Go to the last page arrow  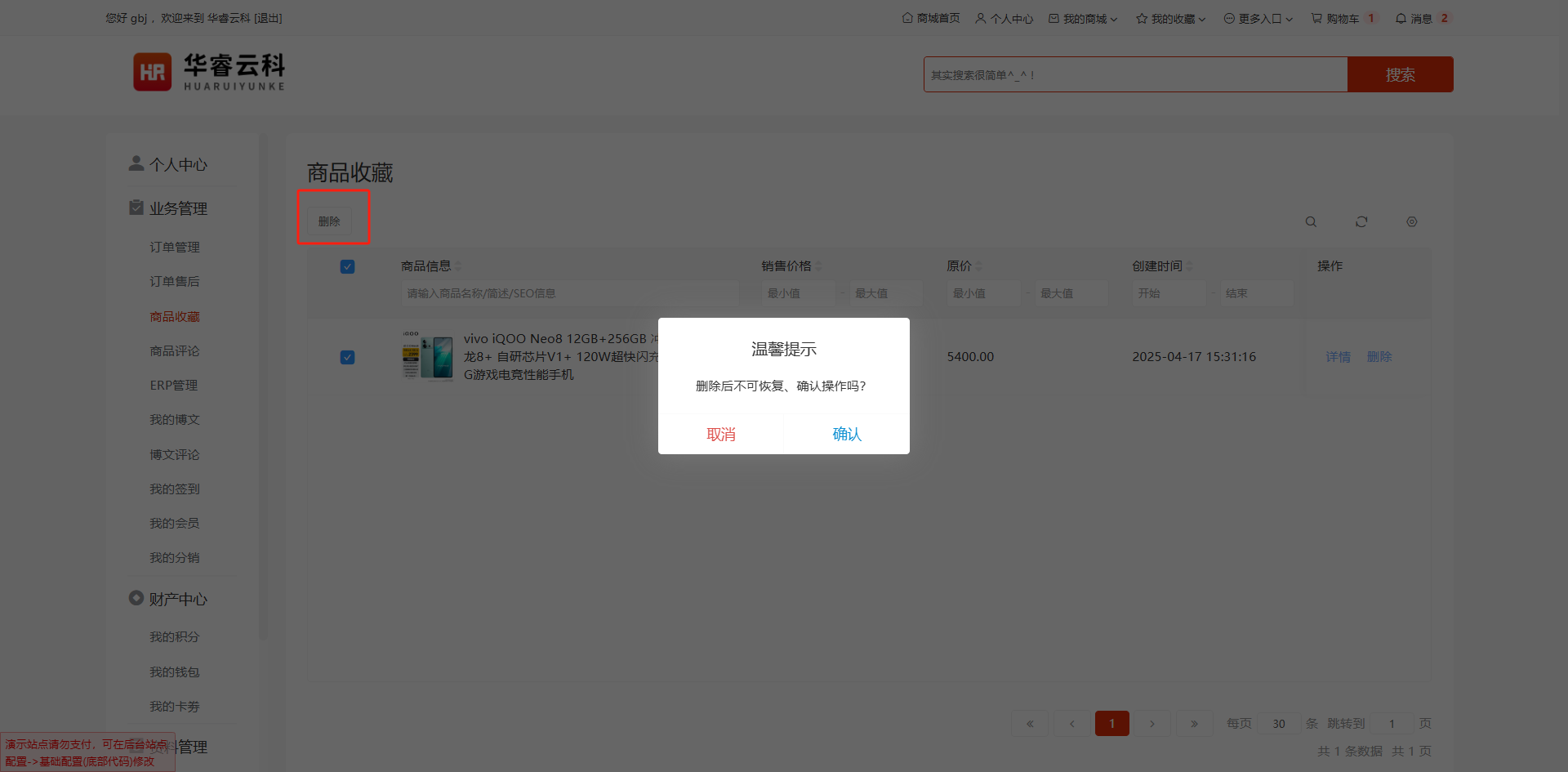pos(1194,723)
